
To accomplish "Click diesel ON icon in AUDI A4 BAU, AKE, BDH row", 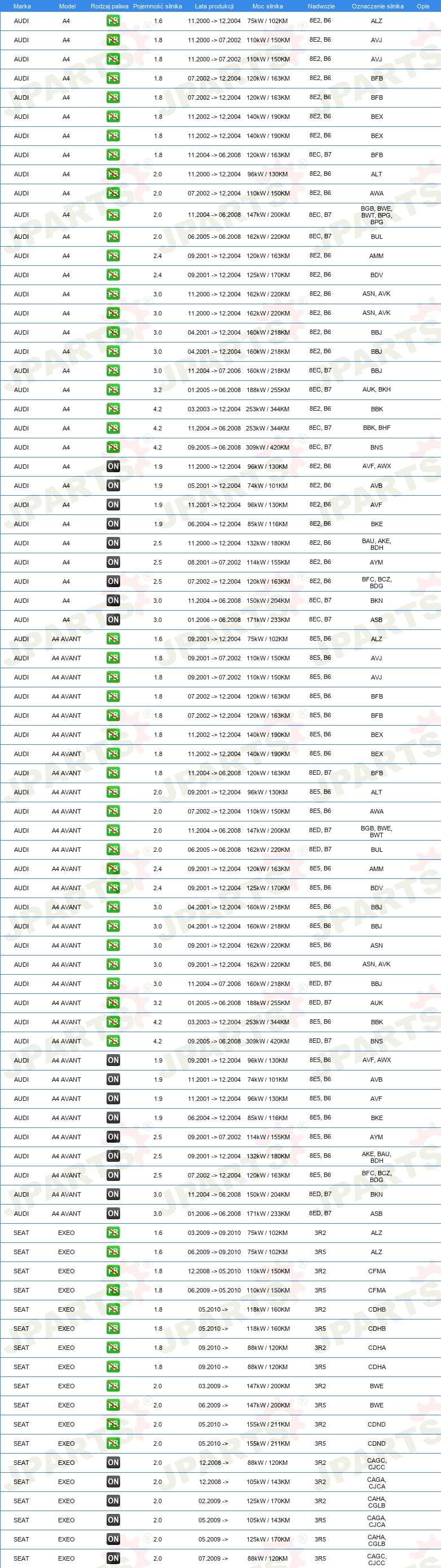I will pyautogui.click(x=113, y=543).
